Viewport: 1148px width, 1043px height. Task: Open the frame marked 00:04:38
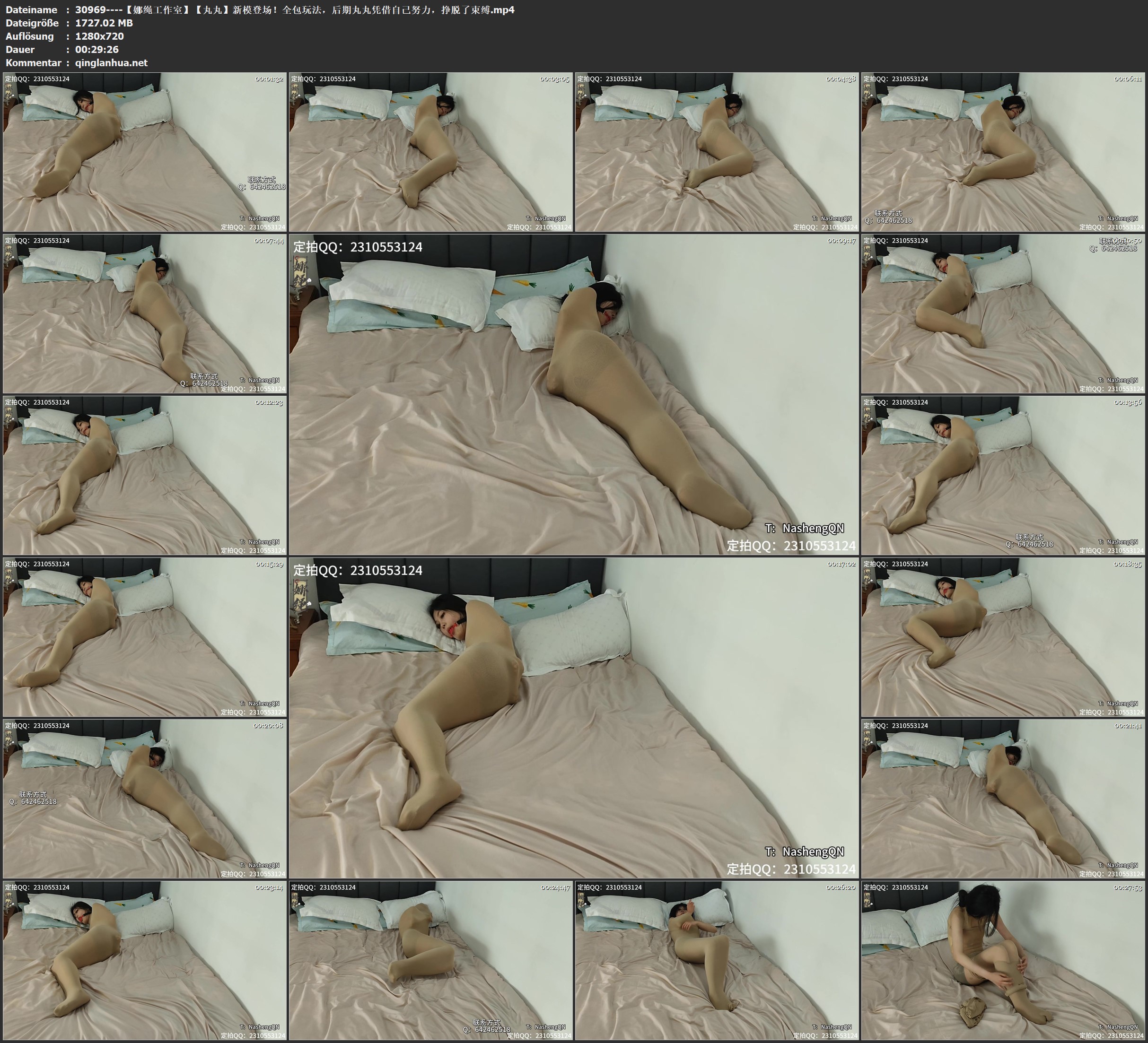[x=717, y=152]
